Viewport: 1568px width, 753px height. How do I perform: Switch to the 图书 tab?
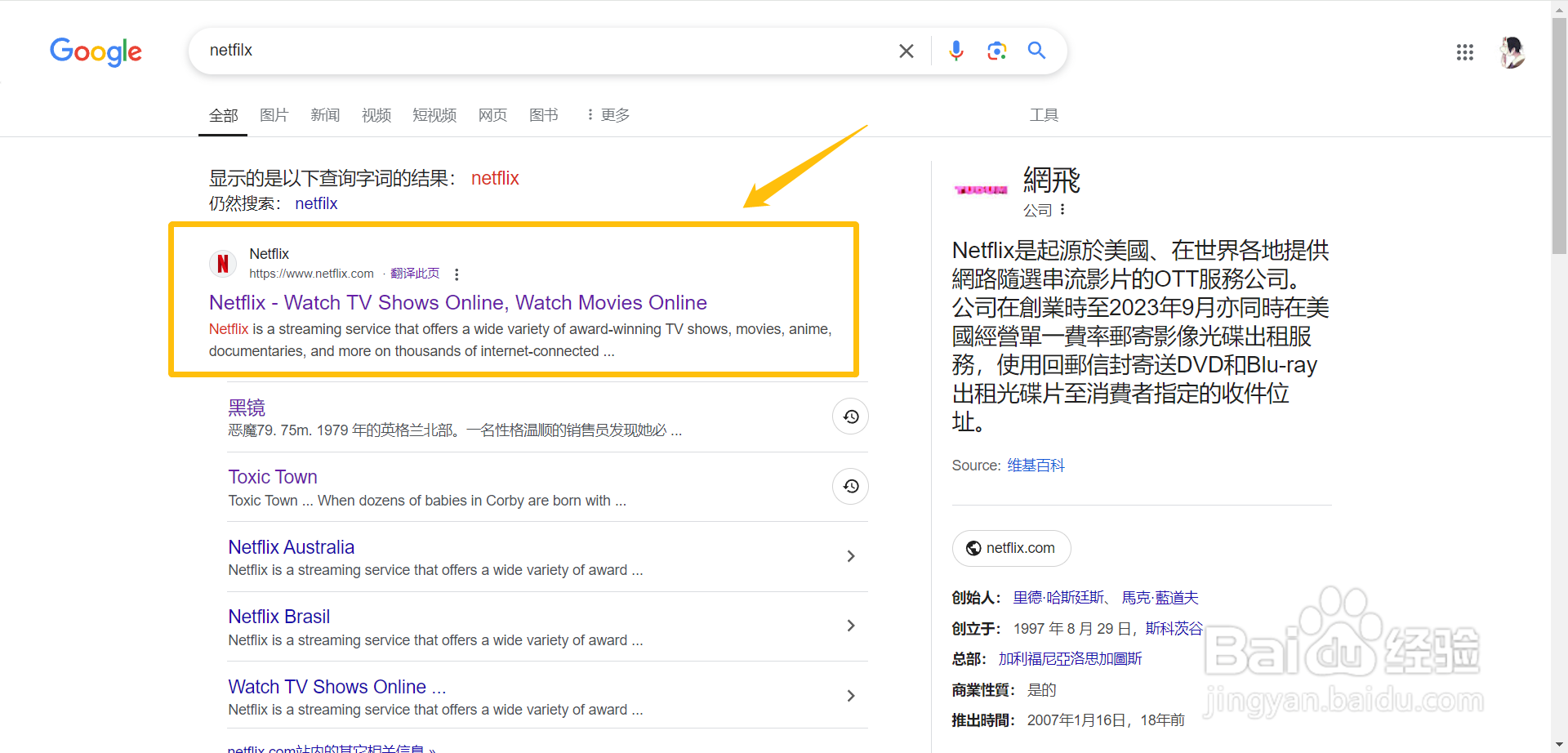543,115
